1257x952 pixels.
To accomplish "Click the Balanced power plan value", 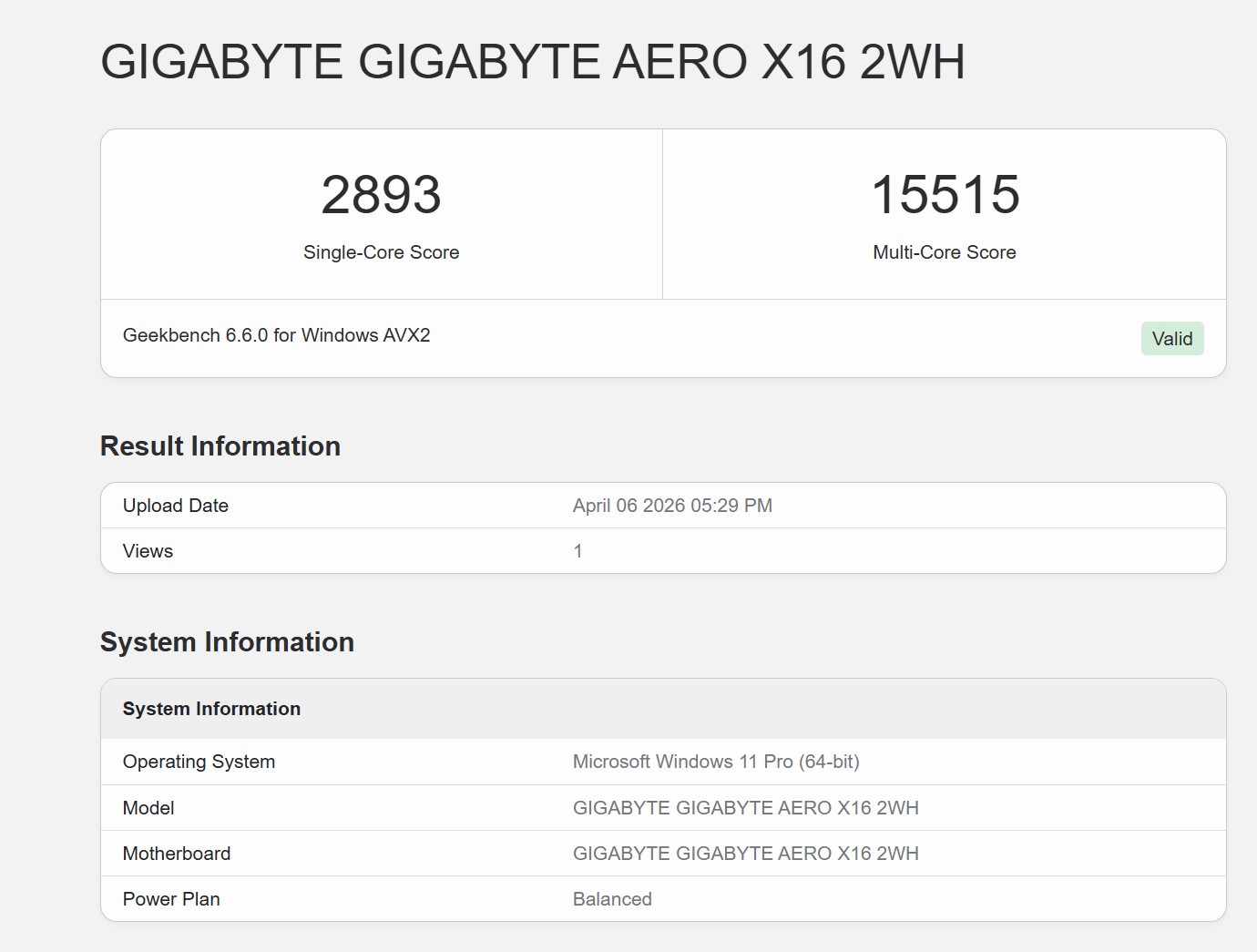I will 612,899.
